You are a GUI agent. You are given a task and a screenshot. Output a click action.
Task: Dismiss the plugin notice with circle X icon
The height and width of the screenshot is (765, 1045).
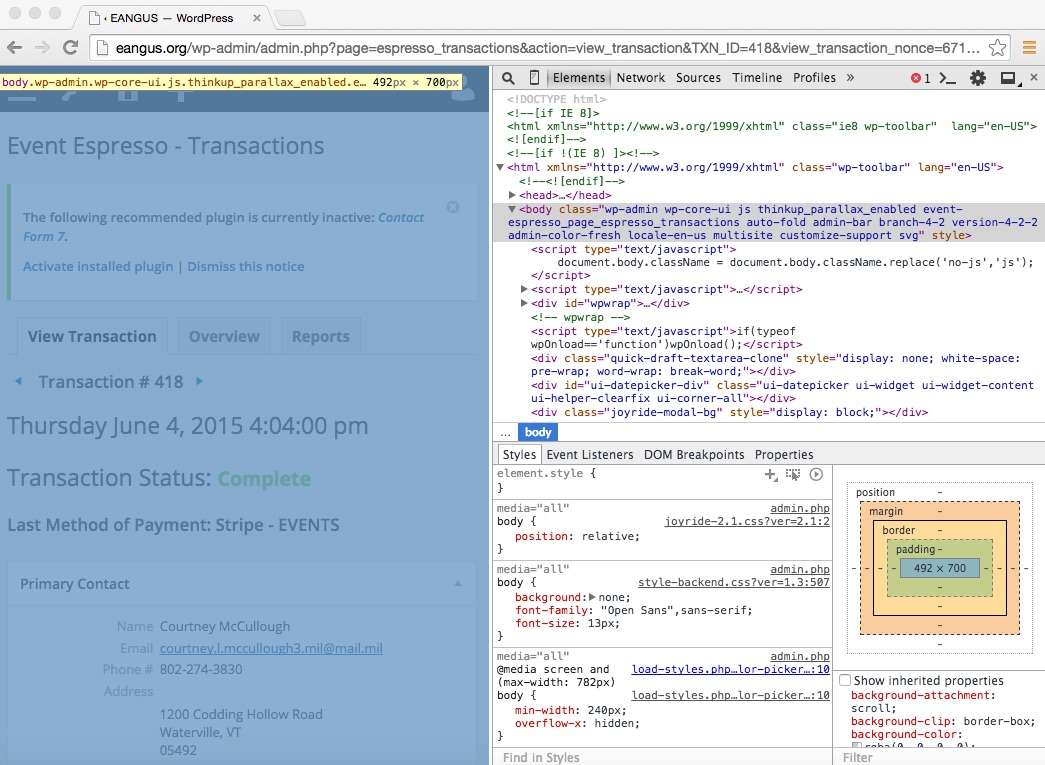[x=453, y=207]
